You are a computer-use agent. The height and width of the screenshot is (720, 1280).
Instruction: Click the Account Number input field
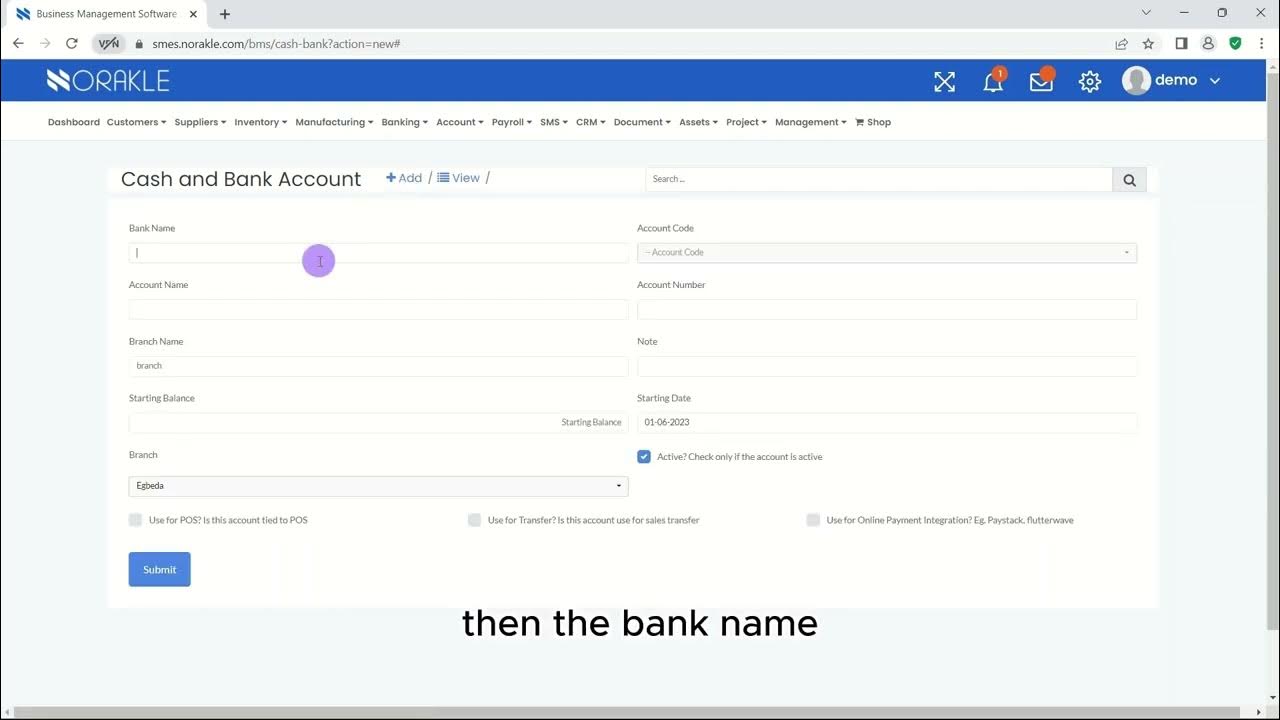[887, 310]
